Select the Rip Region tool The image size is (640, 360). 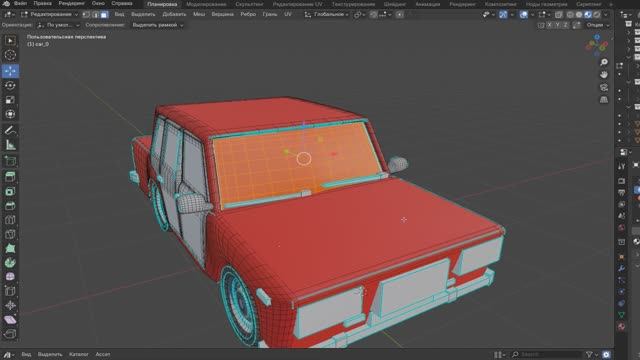(10, 334)
